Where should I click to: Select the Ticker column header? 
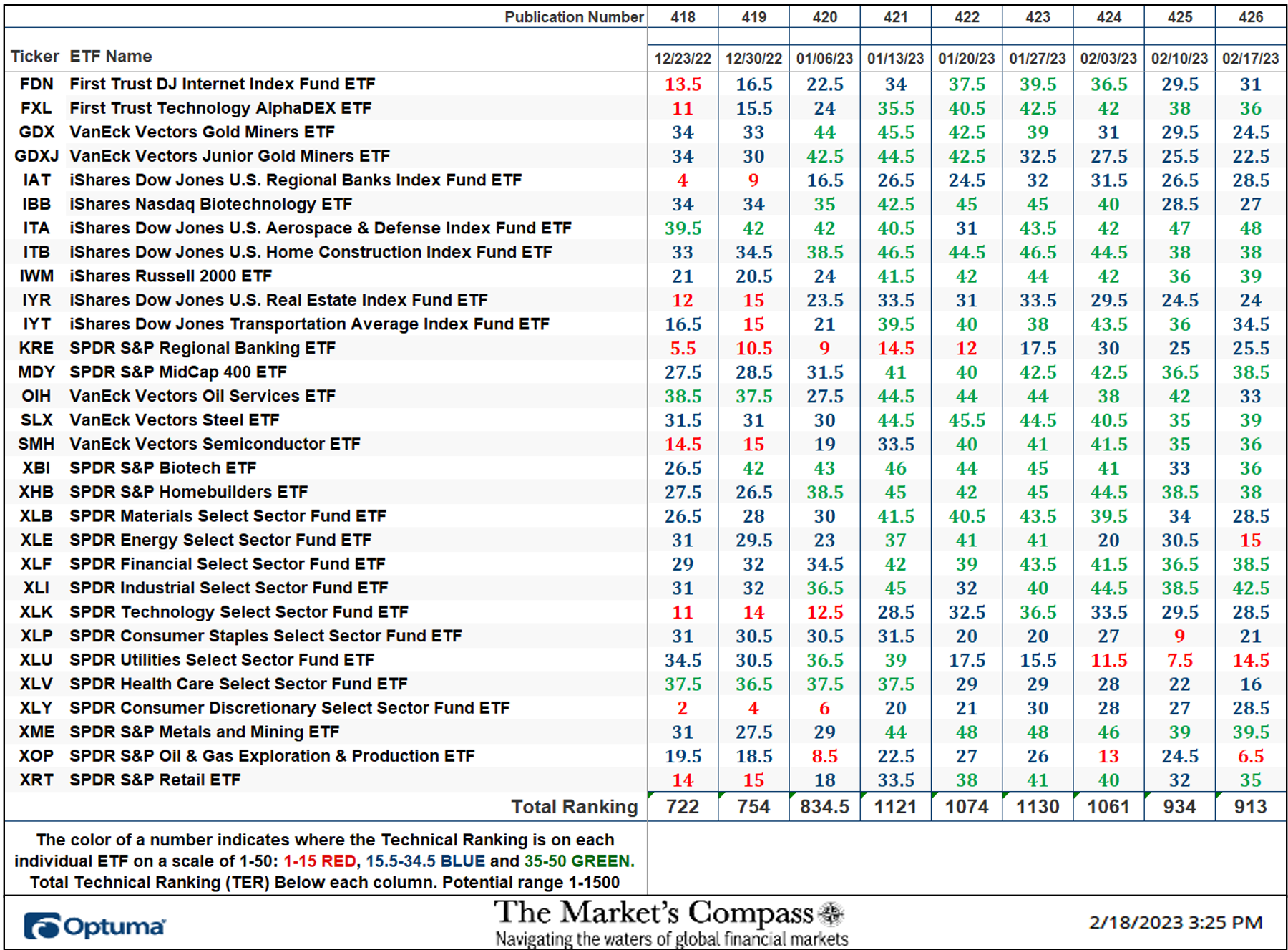pos(35,57)
